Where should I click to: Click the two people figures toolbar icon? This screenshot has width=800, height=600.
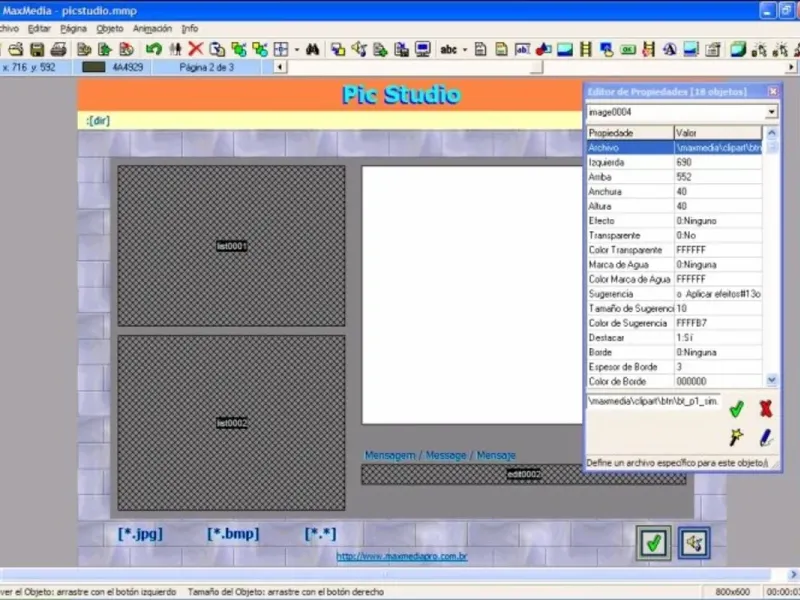176,49
